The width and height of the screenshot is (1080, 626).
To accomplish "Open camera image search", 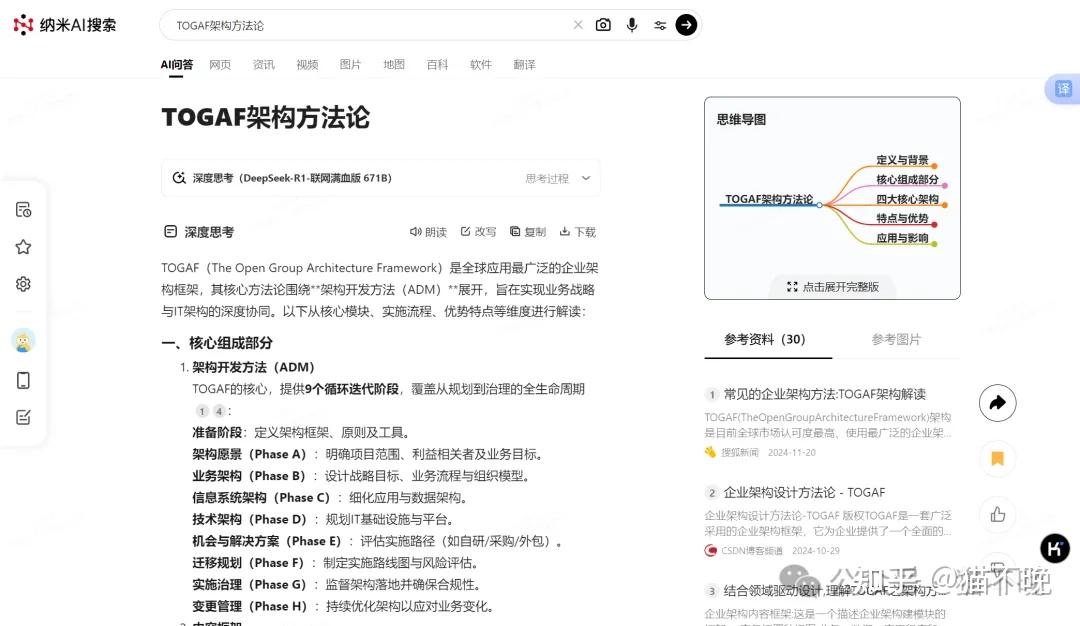I will tap(603, 25).
